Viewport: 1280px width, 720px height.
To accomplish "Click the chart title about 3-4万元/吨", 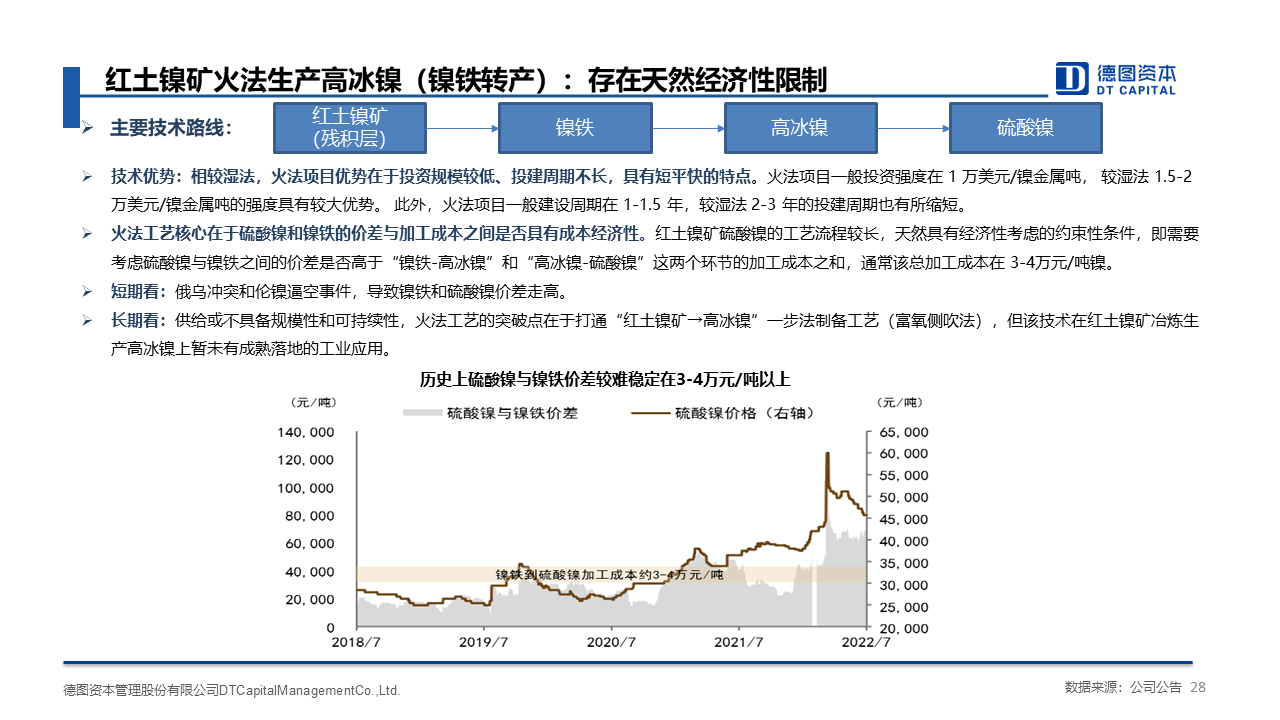I will point(605,379).
